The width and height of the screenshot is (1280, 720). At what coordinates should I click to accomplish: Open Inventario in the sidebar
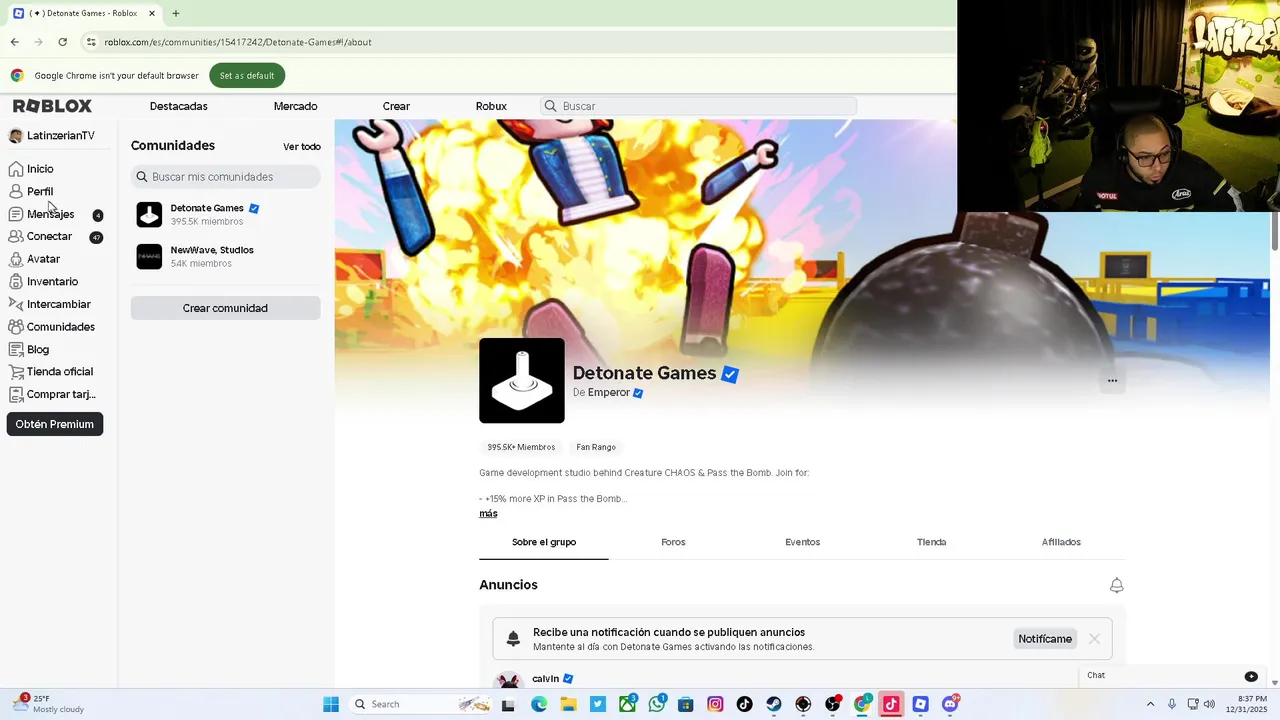click(43, 282)
